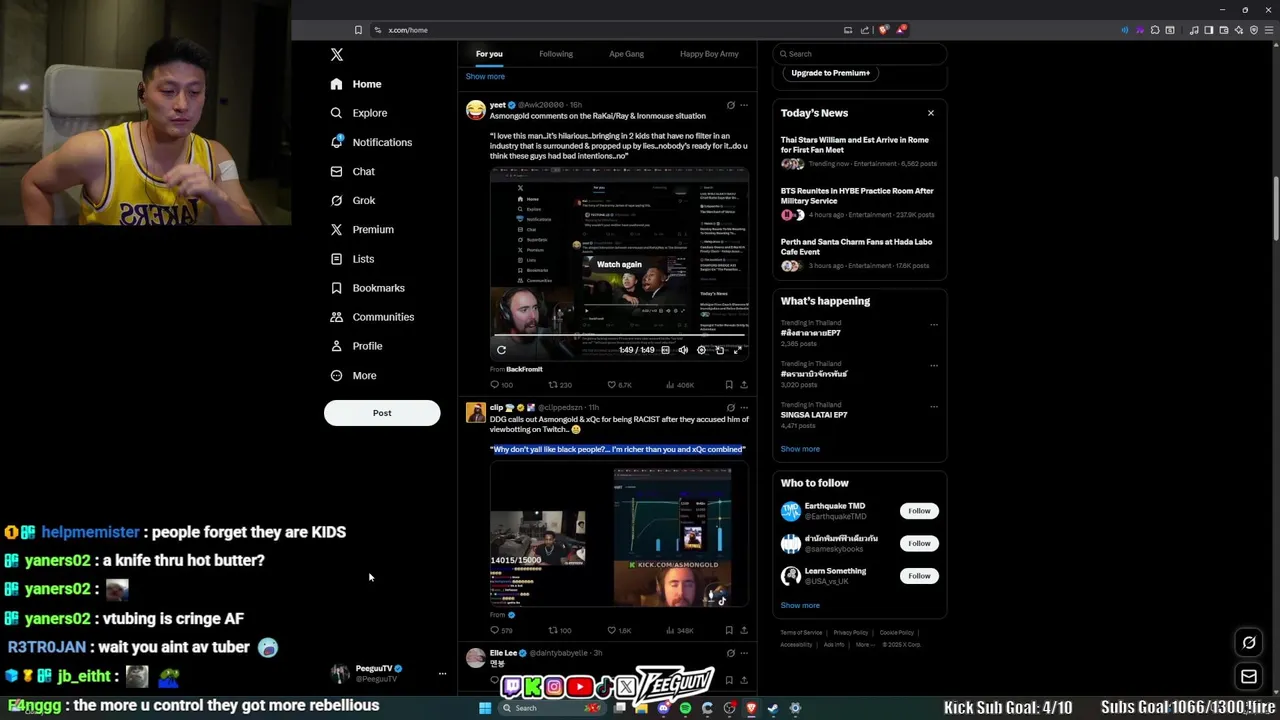This screenshot has width=1280, height=720.
Task: Open Explore in the left sidebar
Action: coord(359,113)
